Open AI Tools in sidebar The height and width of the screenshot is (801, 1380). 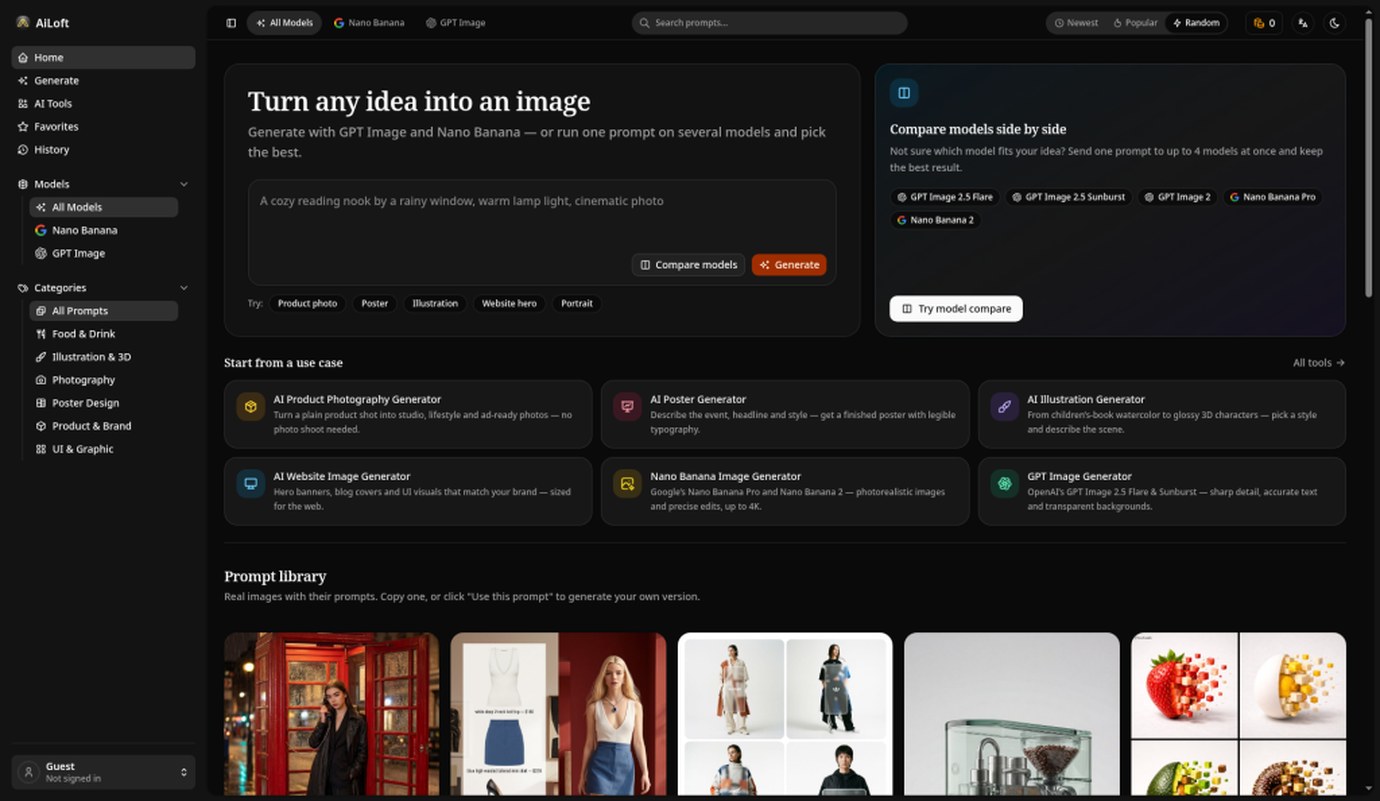point(103,104)
